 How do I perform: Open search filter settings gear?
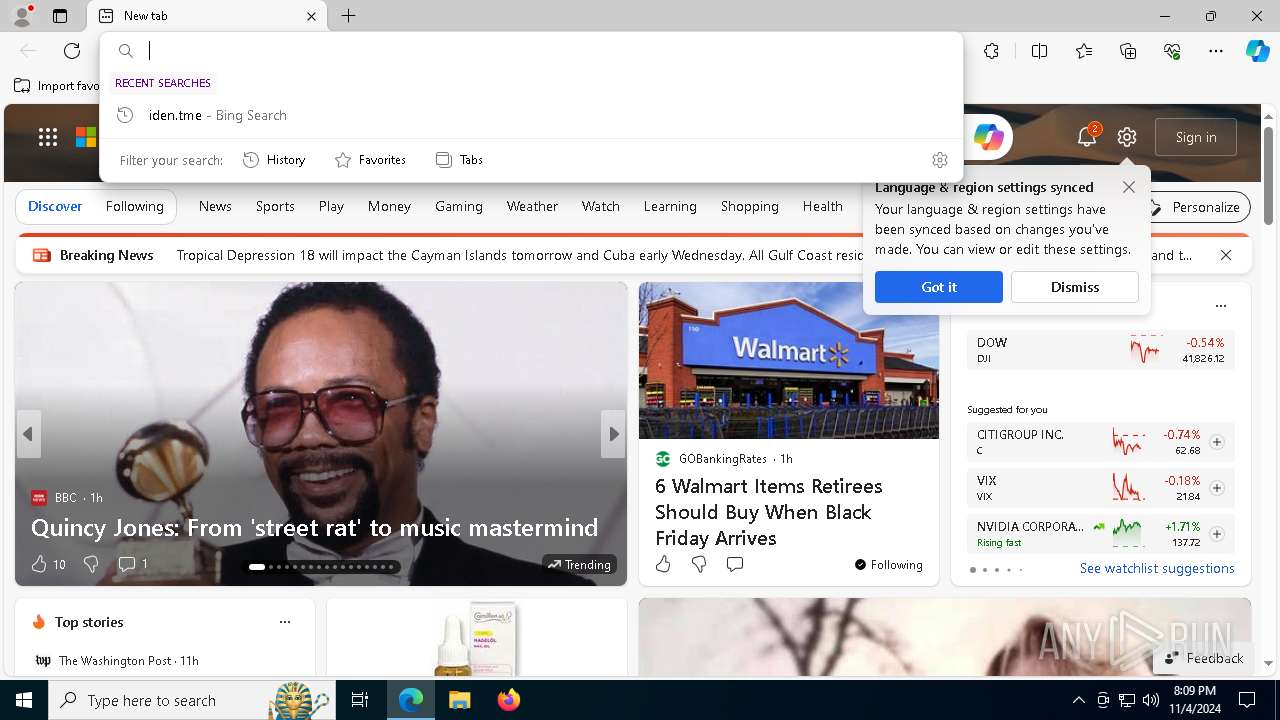point(939,160)
